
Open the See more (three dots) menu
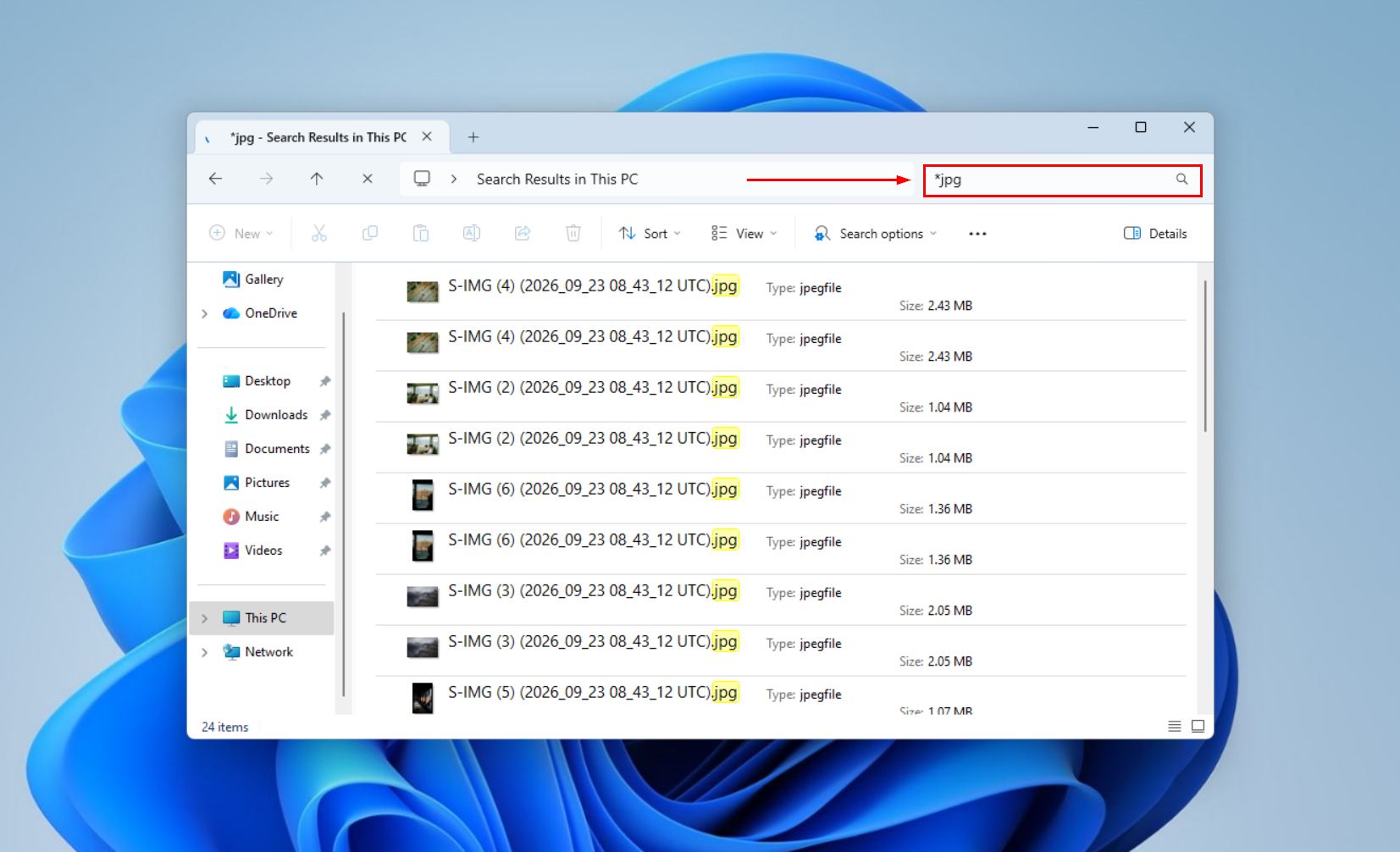tap(977, 234)
